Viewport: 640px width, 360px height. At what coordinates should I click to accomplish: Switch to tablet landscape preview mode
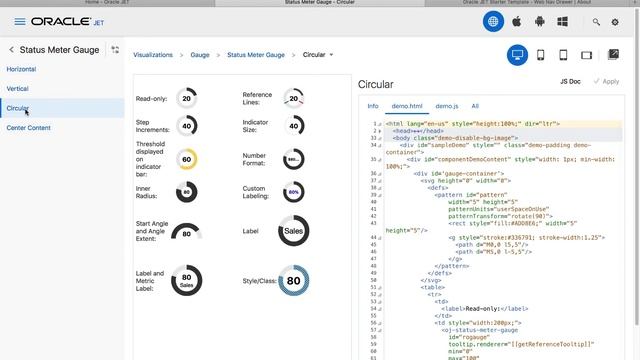pyautogui.click(x=587, y=55)
